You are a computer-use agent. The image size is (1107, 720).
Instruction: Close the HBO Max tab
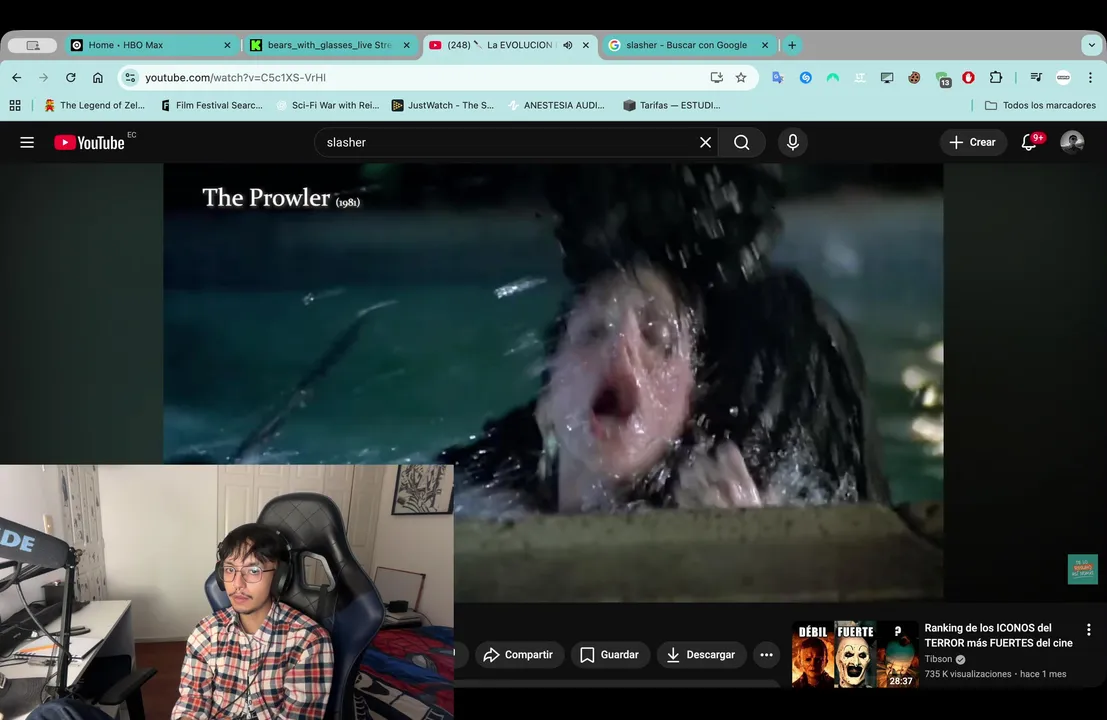[227, 45]
